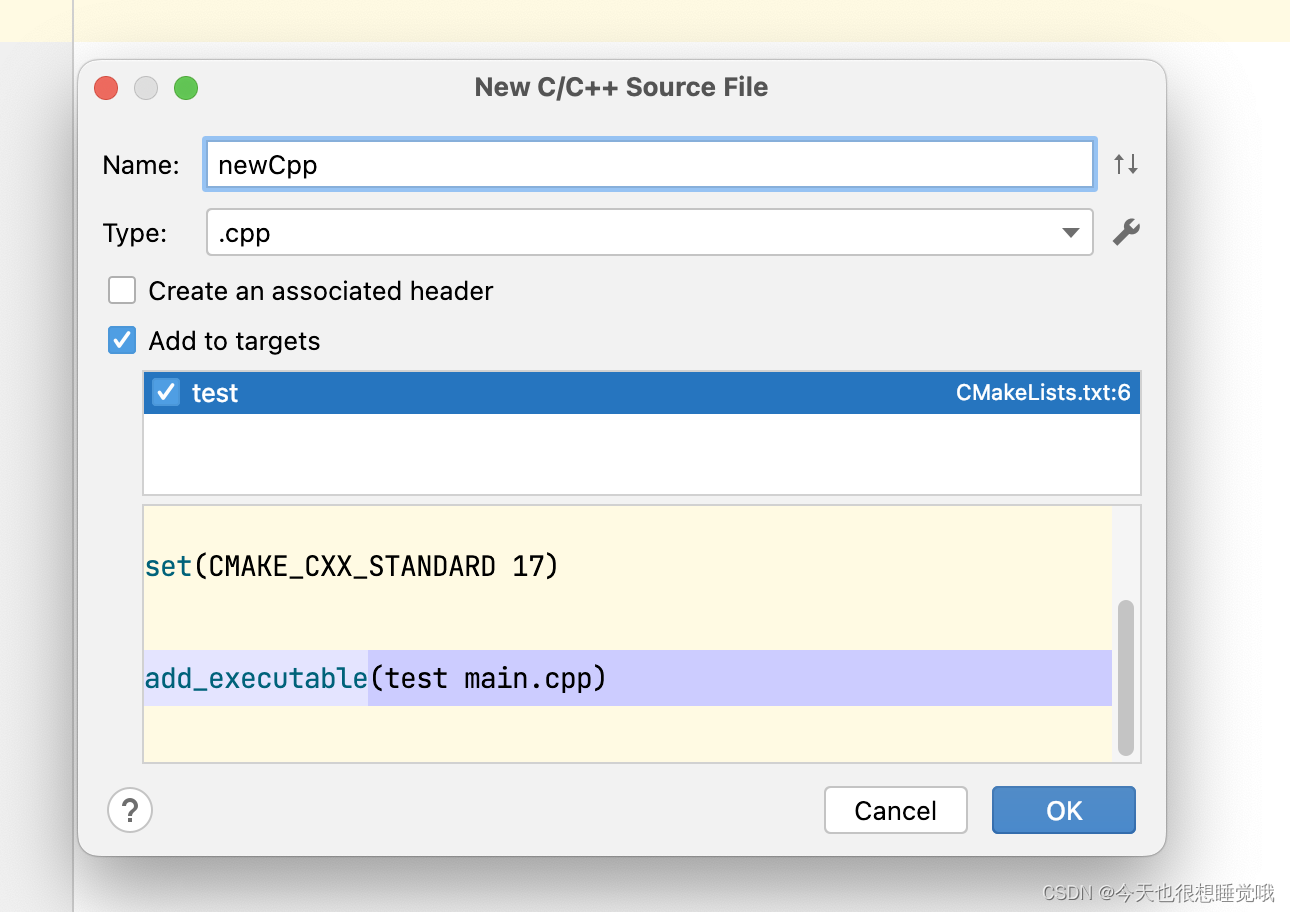Click the green zoom window button
The image size is (1290, 912).
tap(186, 88)
